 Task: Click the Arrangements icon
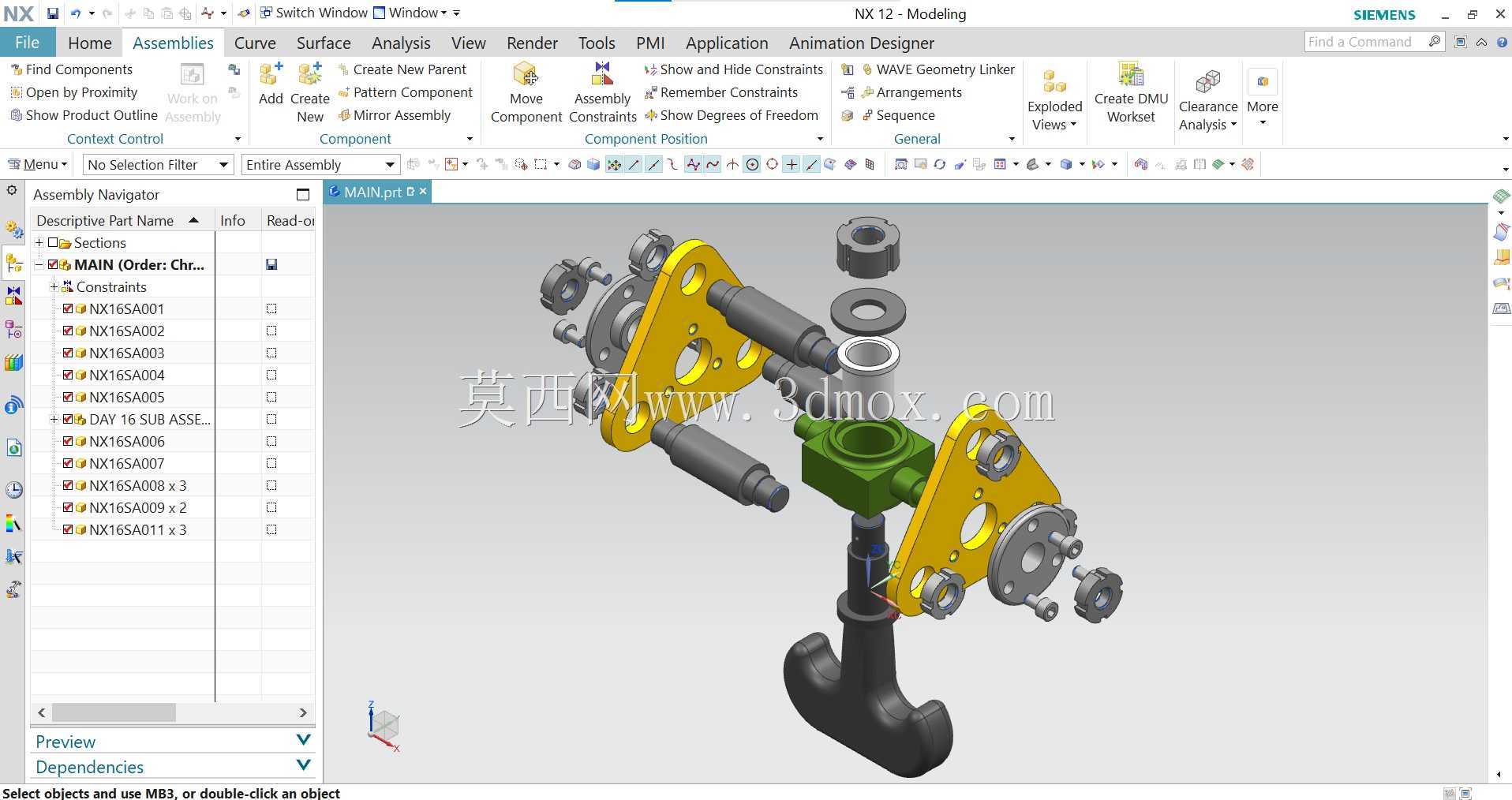click(867, 92)
